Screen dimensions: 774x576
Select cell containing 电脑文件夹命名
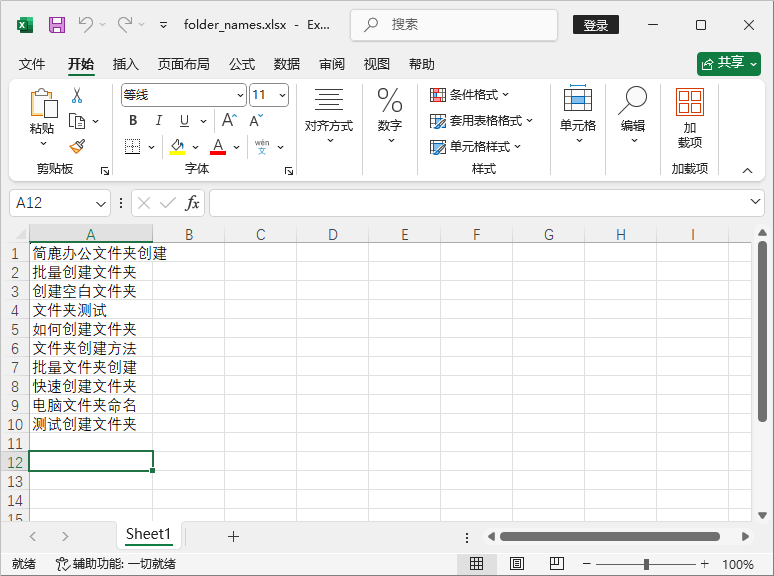coord(91,405)
